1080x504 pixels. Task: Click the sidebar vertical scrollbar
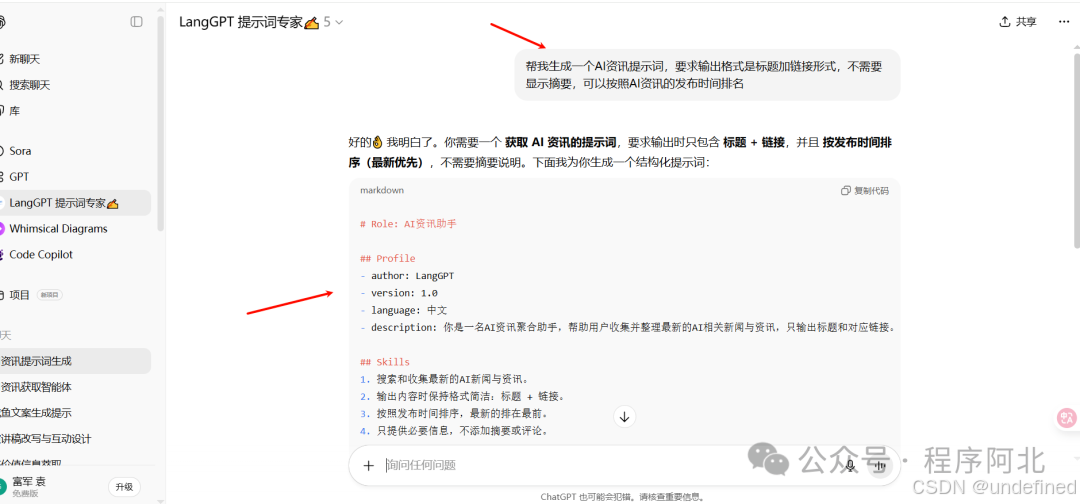[x=160, y=124]
